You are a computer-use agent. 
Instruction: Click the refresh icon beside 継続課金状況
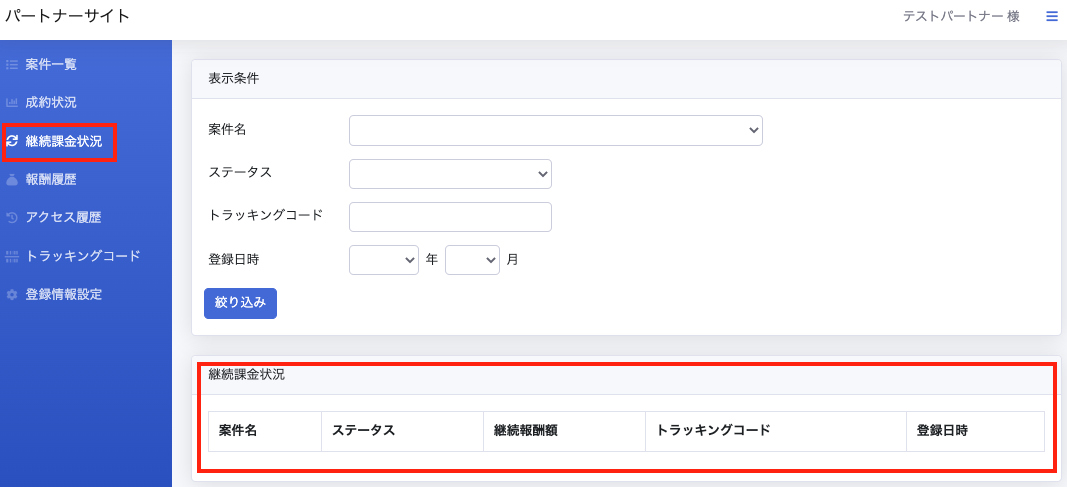pyautogui.click(x=12, y=142)
